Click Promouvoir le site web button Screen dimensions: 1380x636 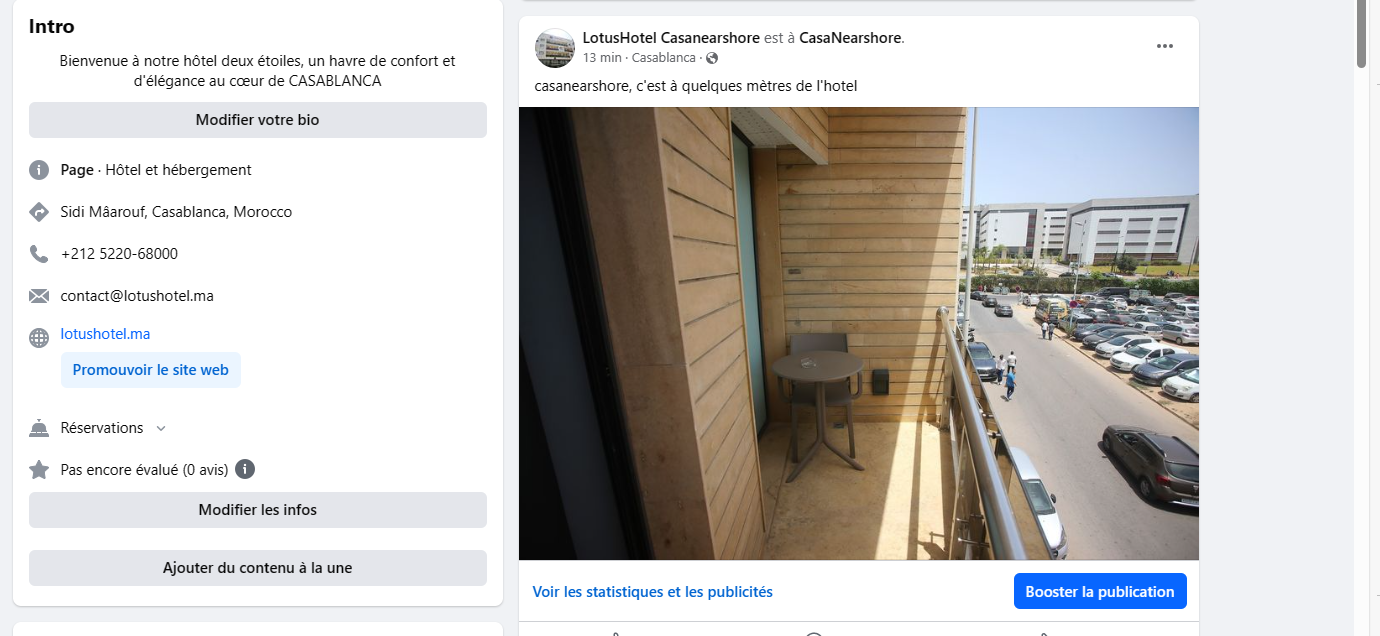point(151,370)
